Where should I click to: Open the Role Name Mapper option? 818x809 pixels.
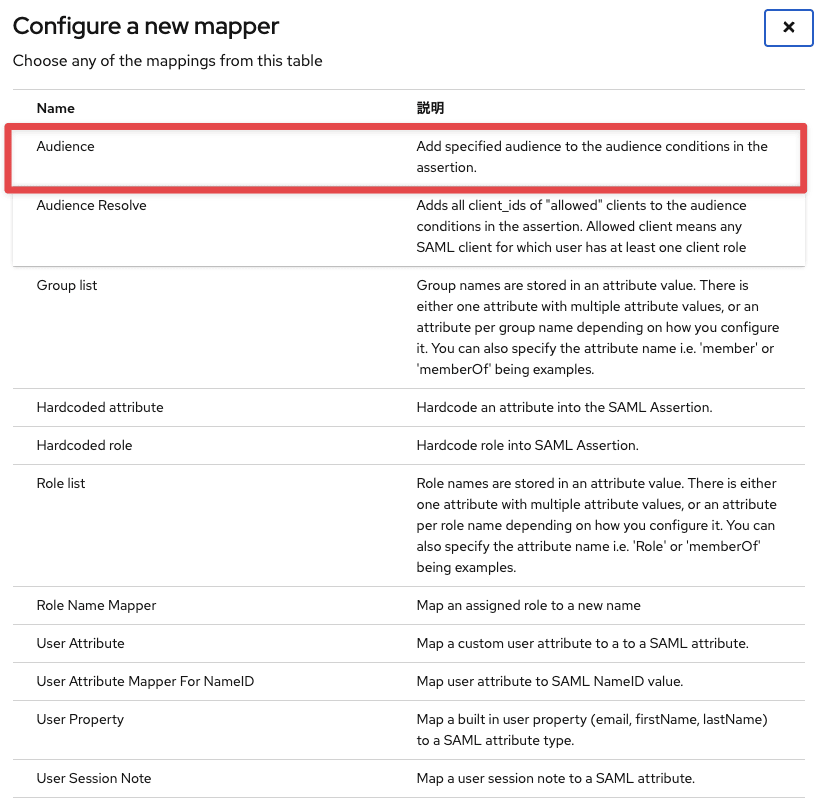(96, 605)
